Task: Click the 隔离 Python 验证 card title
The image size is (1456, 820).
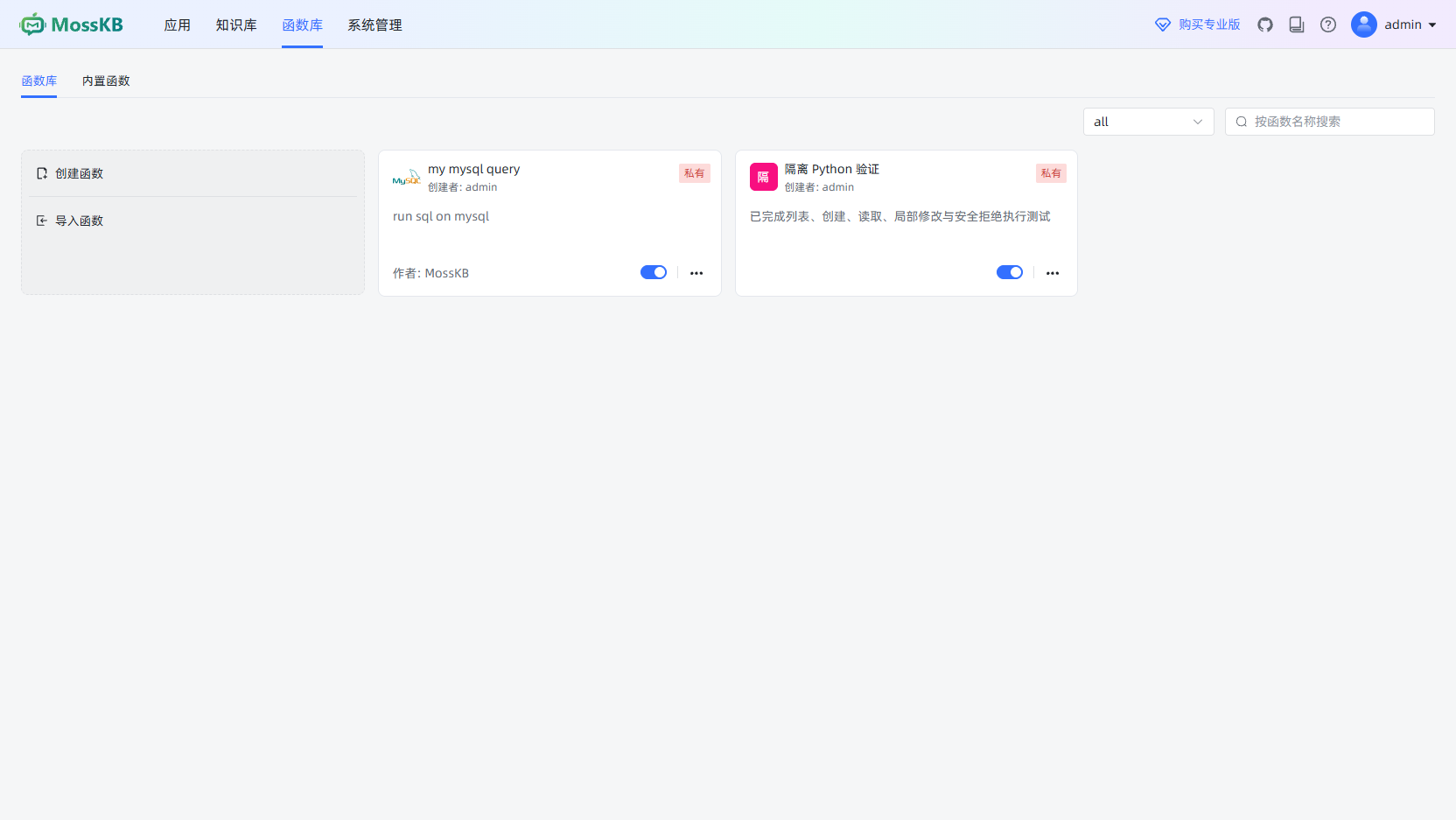Action: pyautogui.click(x=832, y=169)
